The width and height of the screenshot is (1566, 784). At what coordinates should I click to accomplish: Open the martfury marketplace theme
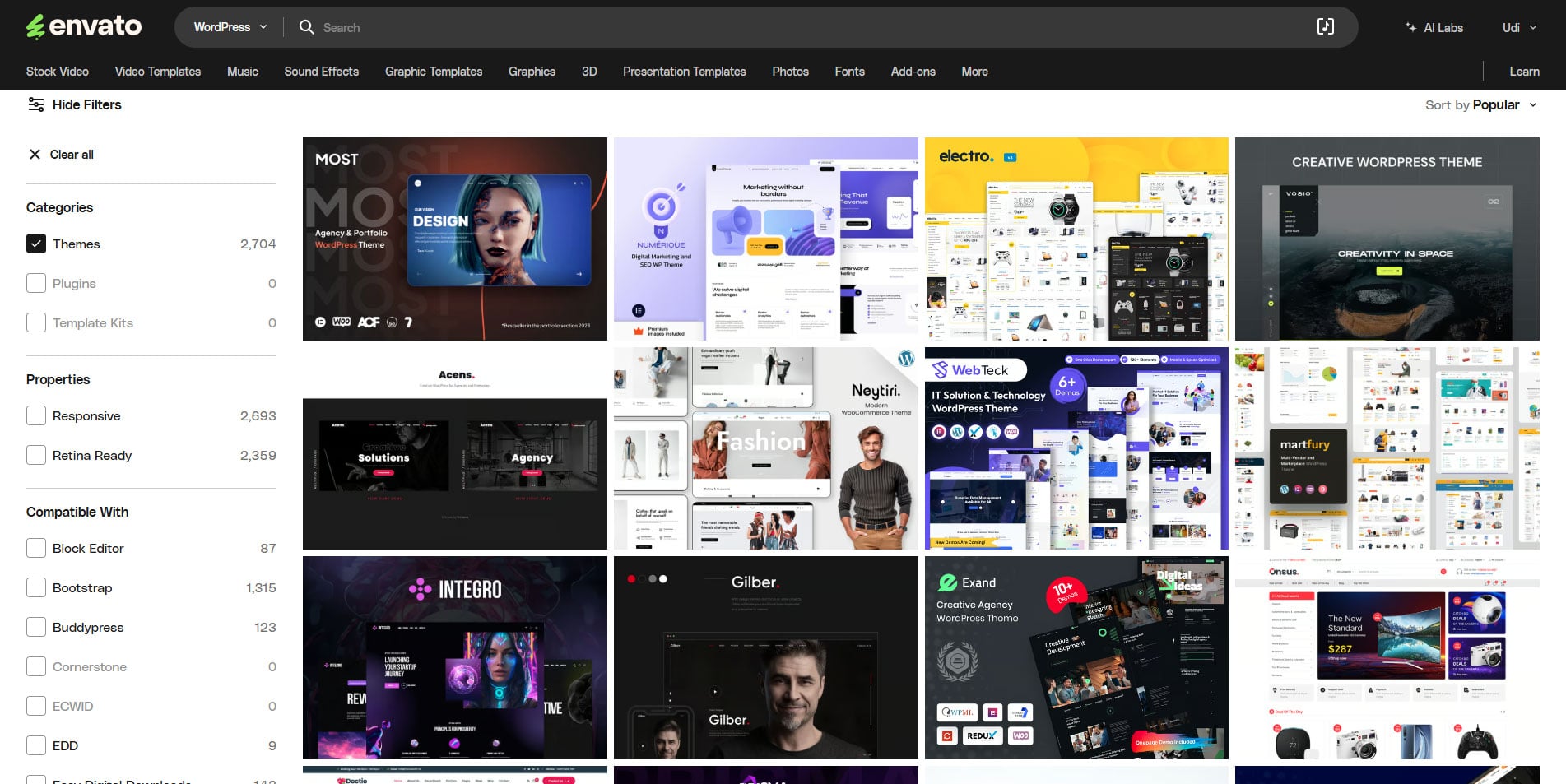coord(1387,448)
